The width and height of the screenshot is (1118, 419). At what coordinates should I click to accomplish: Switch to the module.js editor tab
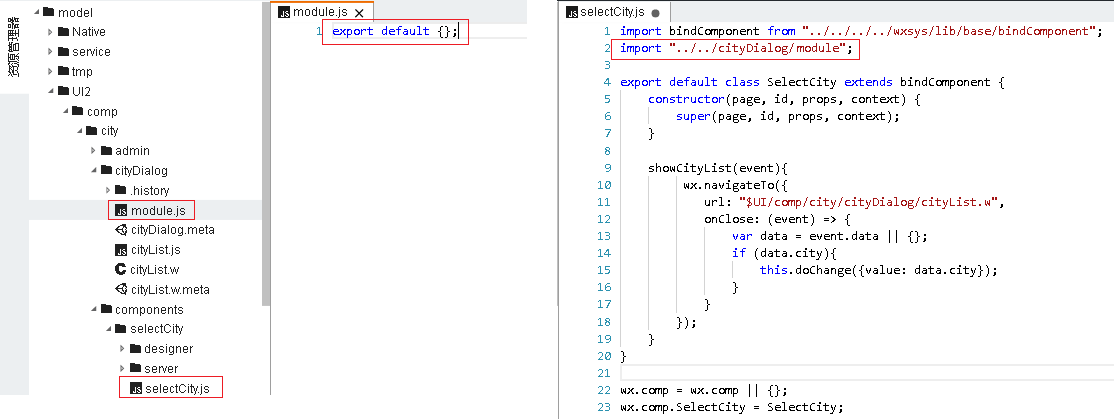[x=313, y=12]
